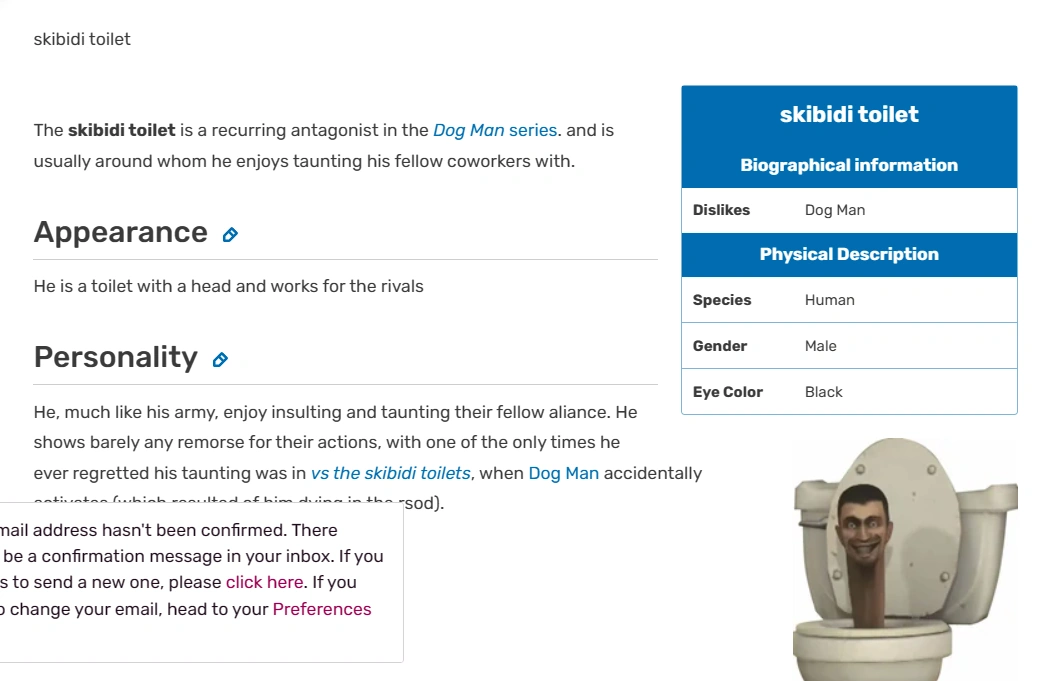Go to Preferences from the email notice
1058x681 pixels.
click(321, 609)
